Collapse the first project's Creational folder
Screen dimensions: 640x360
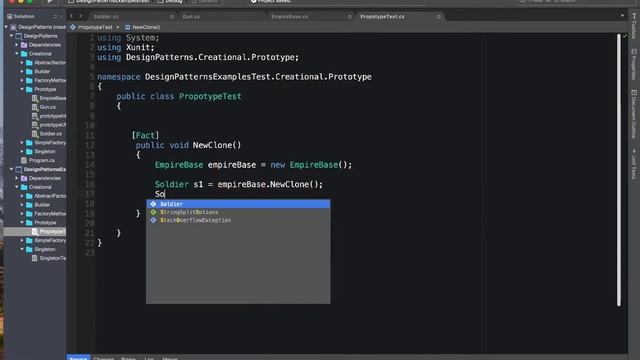tap(17, 53)
